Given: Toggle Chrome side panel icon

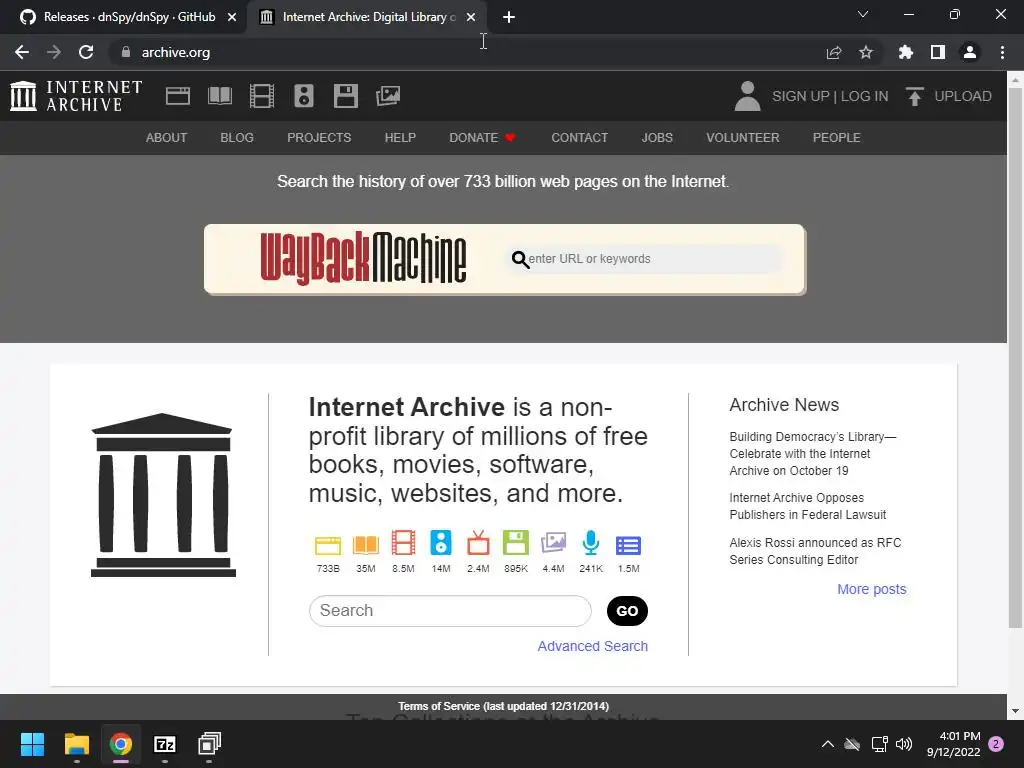Looking at the screenshot, I should tap(938, 52).
